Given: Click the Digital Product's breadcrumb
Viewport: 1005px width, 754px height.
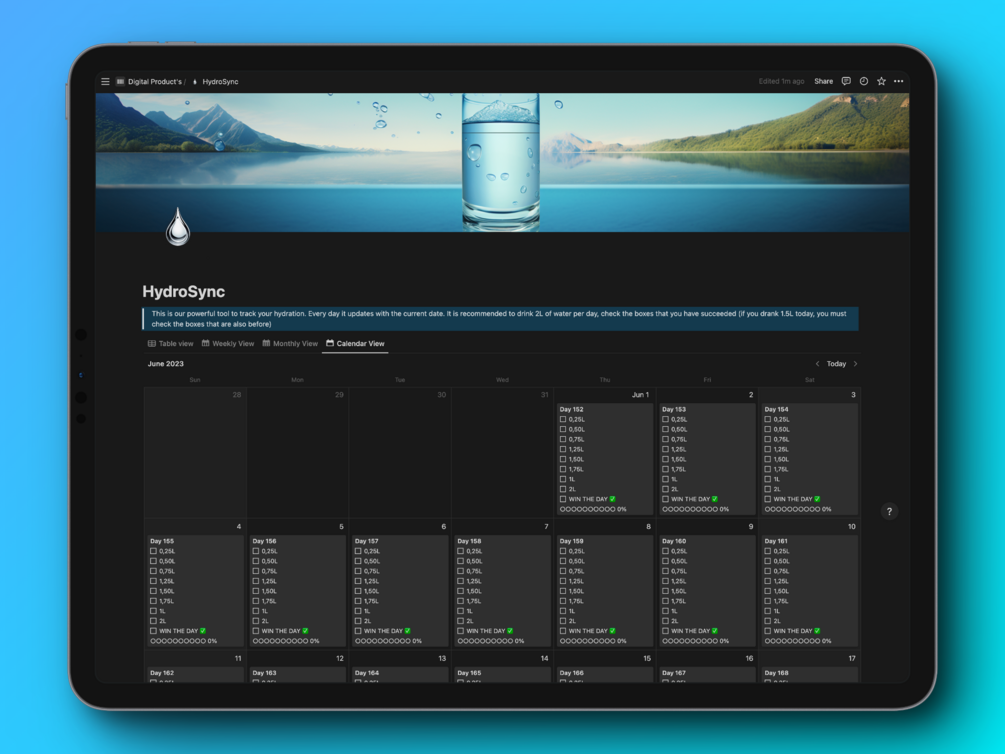Looking at the screenshot, I should [149, 81].
